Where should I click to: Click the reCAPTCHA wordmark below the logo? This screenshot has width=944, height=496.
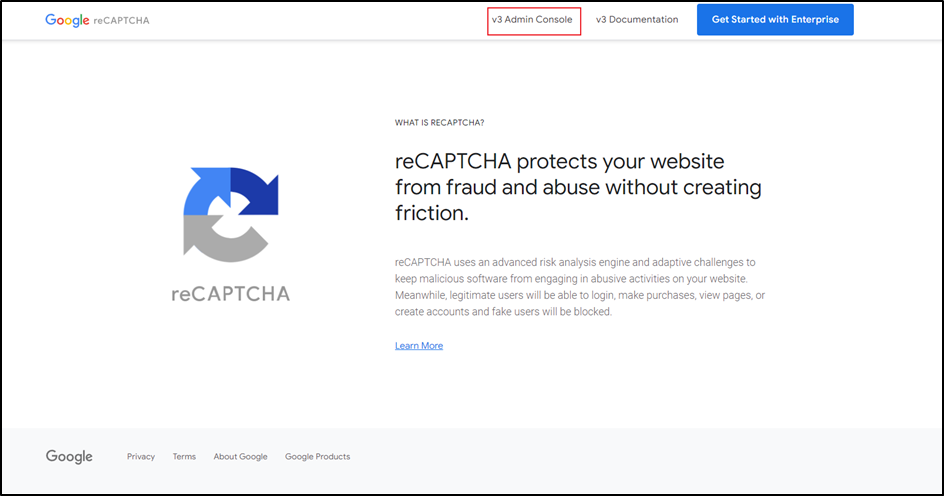click(x=231, y=294)
